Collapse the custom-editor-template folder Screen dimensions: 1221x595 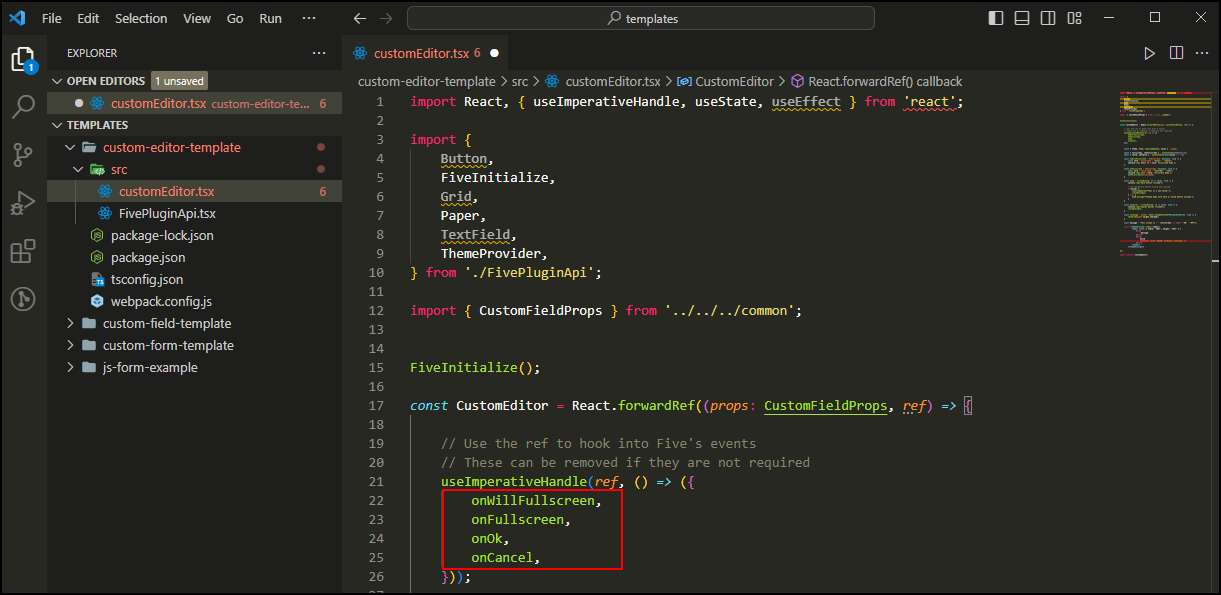(x=171, y=147)
